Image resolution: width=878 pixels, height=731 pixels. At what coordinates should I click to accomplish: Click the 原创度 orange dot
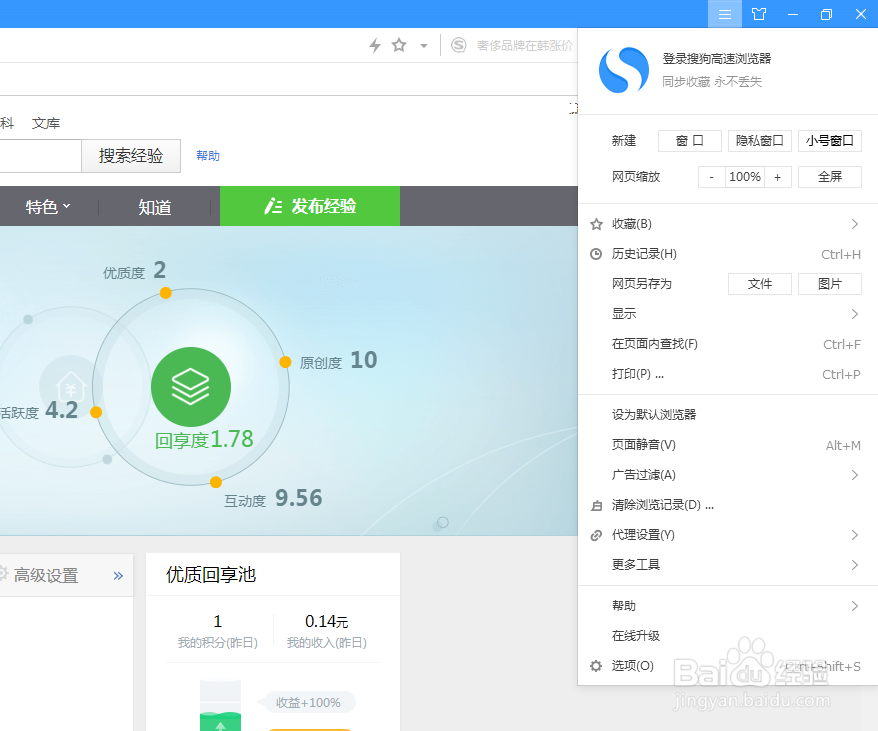[286, 362]
